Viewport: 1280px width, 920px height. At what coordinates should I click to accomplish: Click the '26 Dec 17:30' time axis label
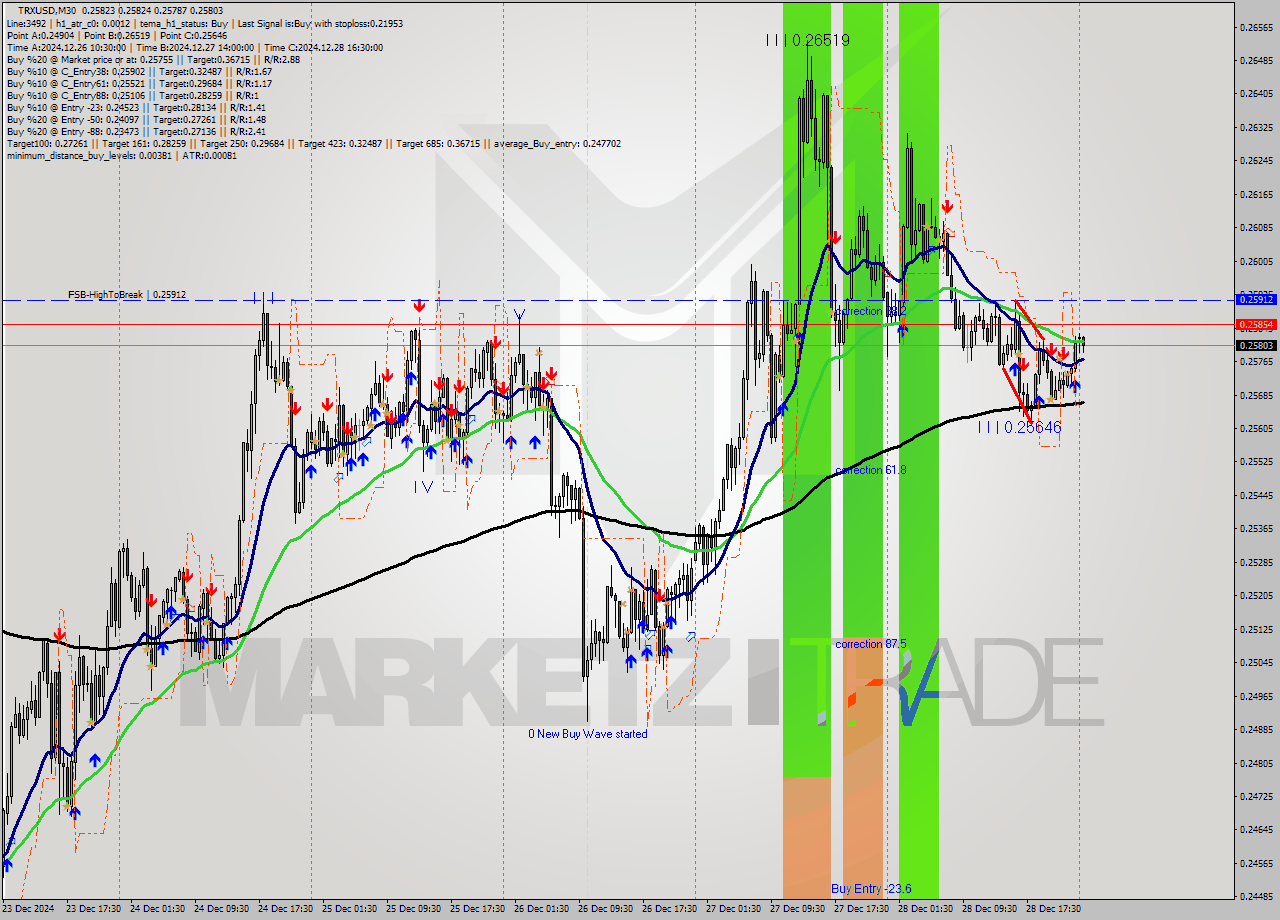pyautogui.click(x=669, y=909)
